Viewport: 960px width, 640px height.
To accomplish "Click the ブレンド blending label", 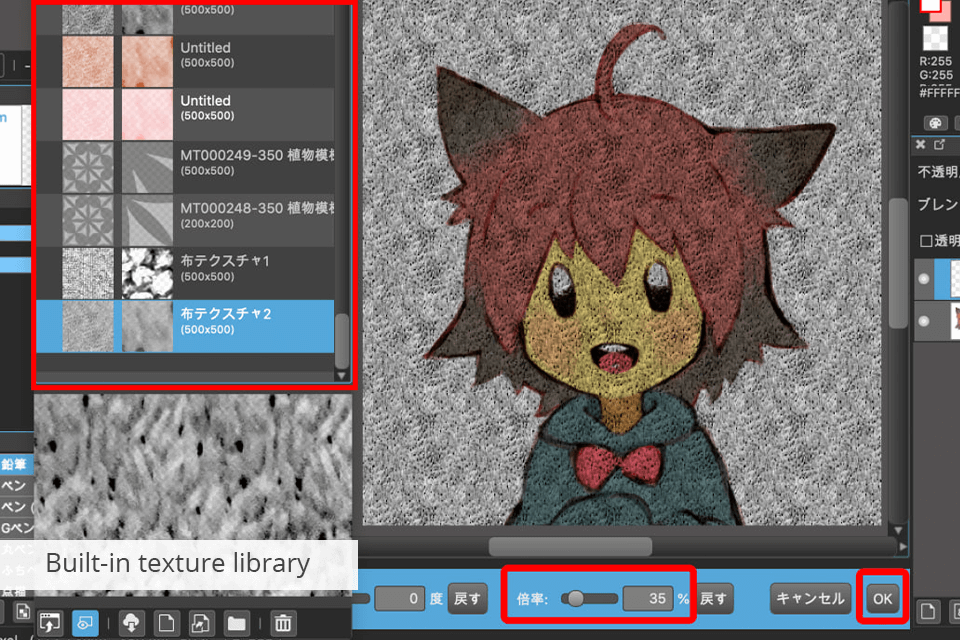I will (x=937, y=204).
